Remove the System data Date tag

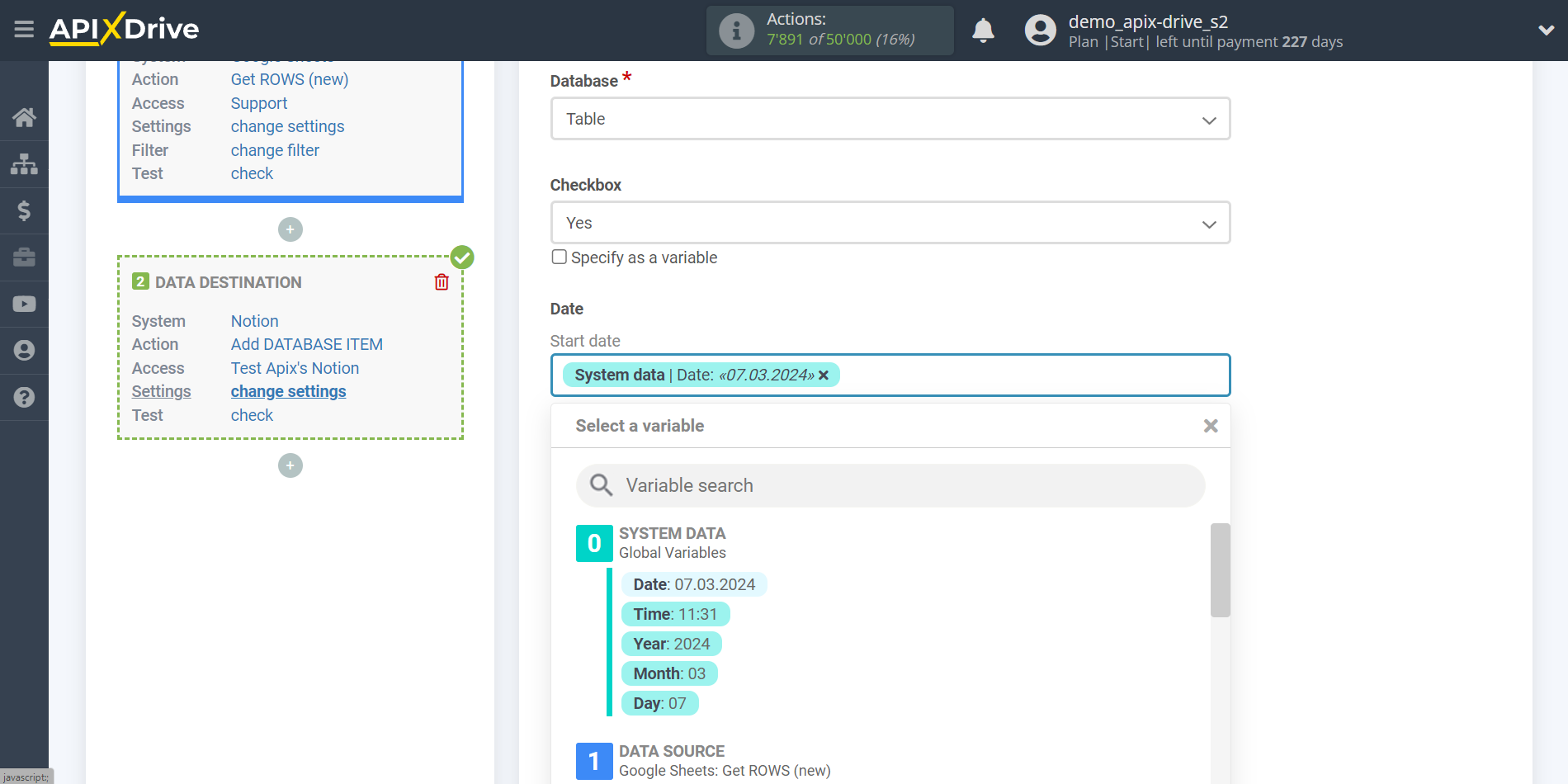824,375
